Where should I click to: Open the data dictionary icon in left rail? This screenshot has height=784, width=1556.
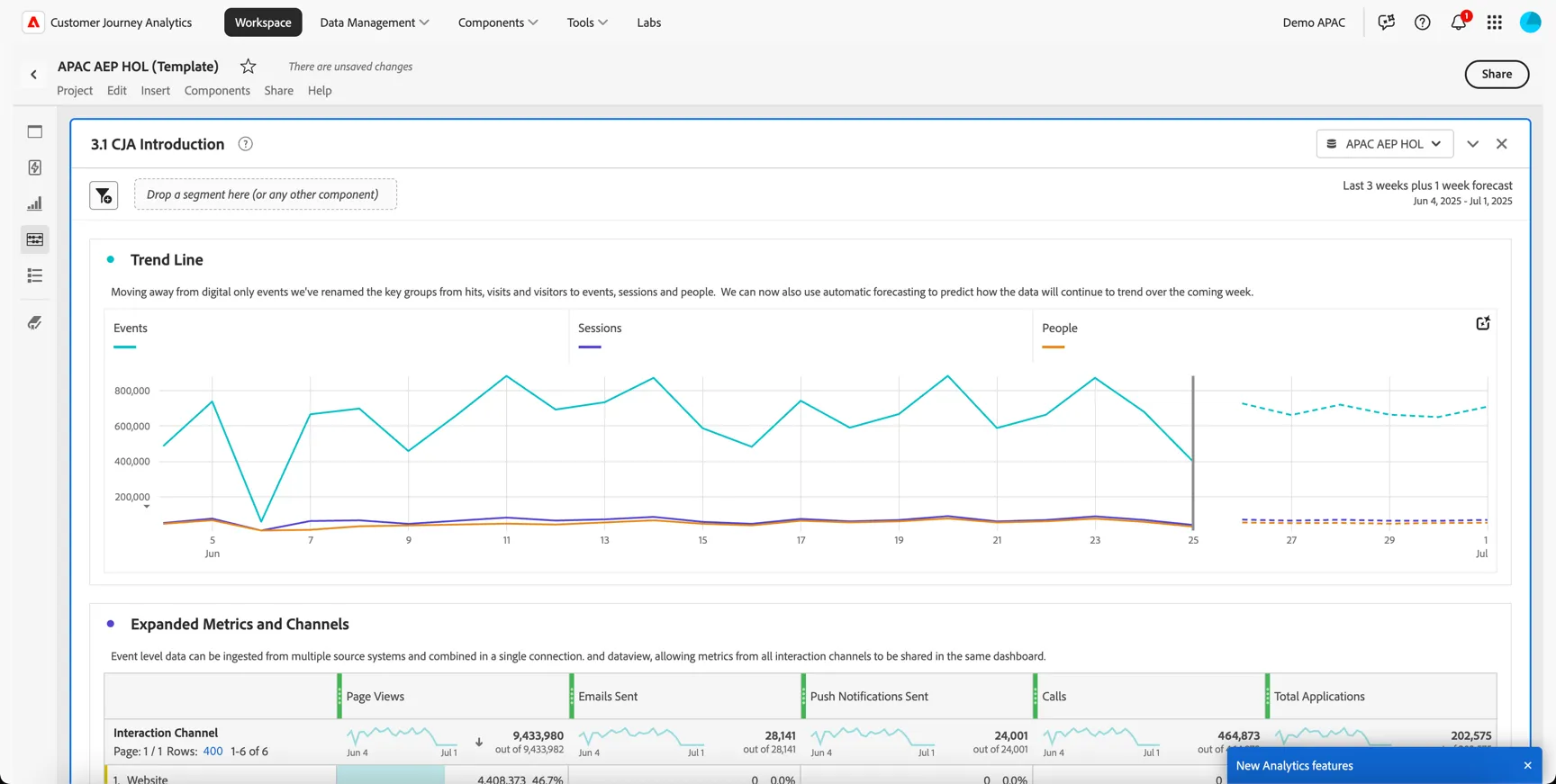pyautogui.click(x=35, y=322)
